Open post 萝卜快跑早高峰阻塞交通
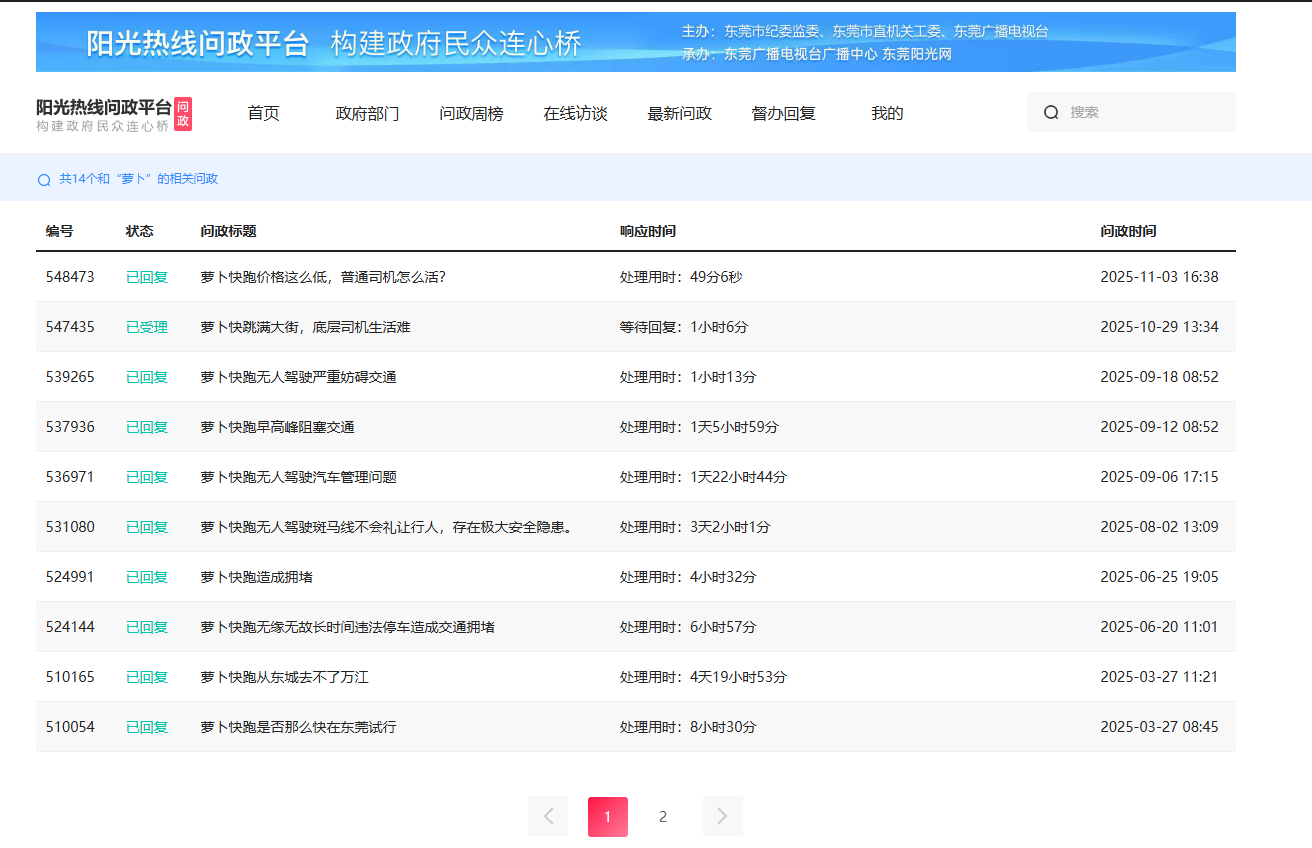The width and height of the screenshot is (1312, 848). click(277, 427)
